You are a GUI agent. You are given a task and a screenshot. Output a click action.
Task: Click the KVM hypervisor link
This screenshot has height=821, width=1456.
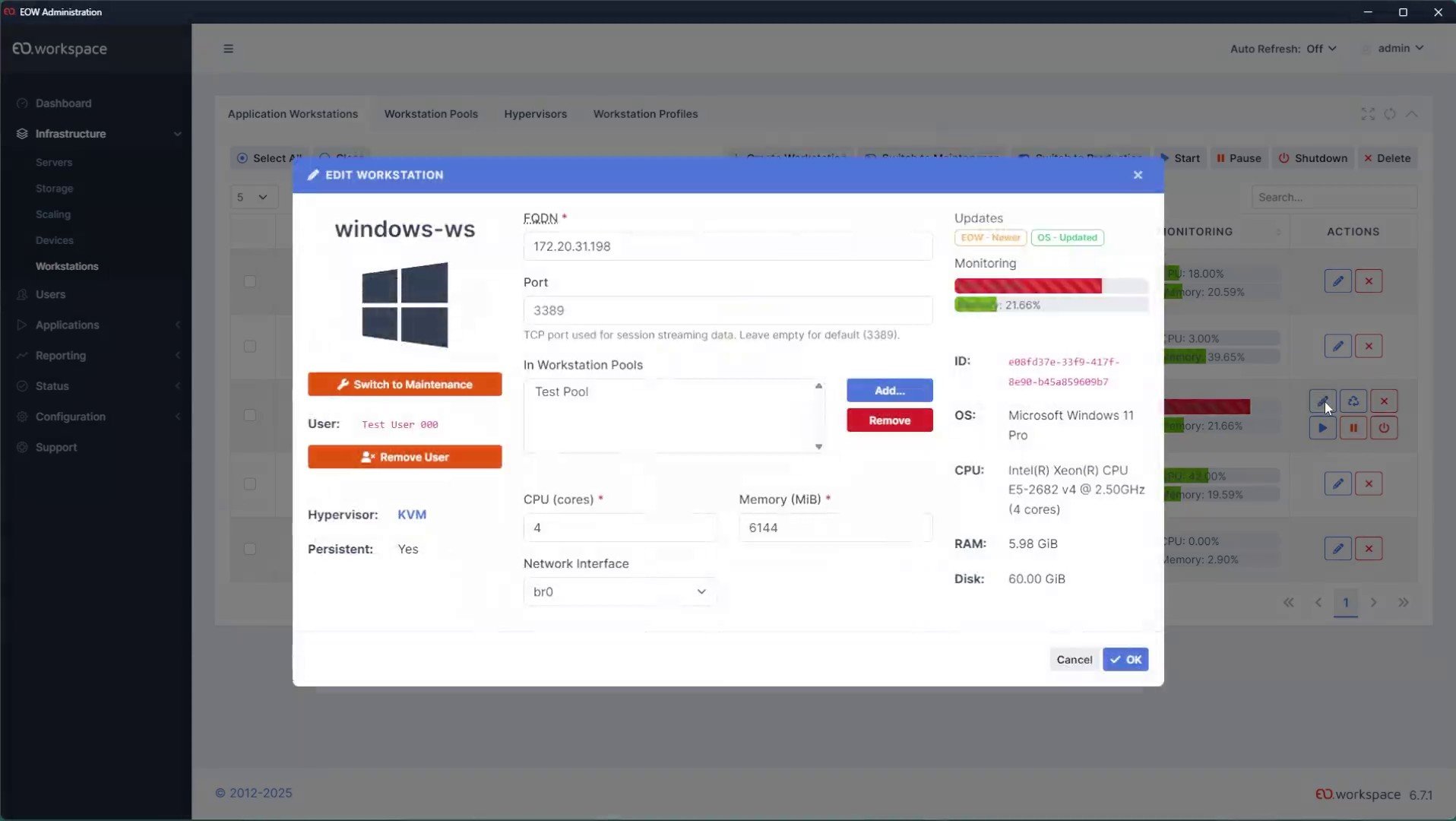click(411, 515)
